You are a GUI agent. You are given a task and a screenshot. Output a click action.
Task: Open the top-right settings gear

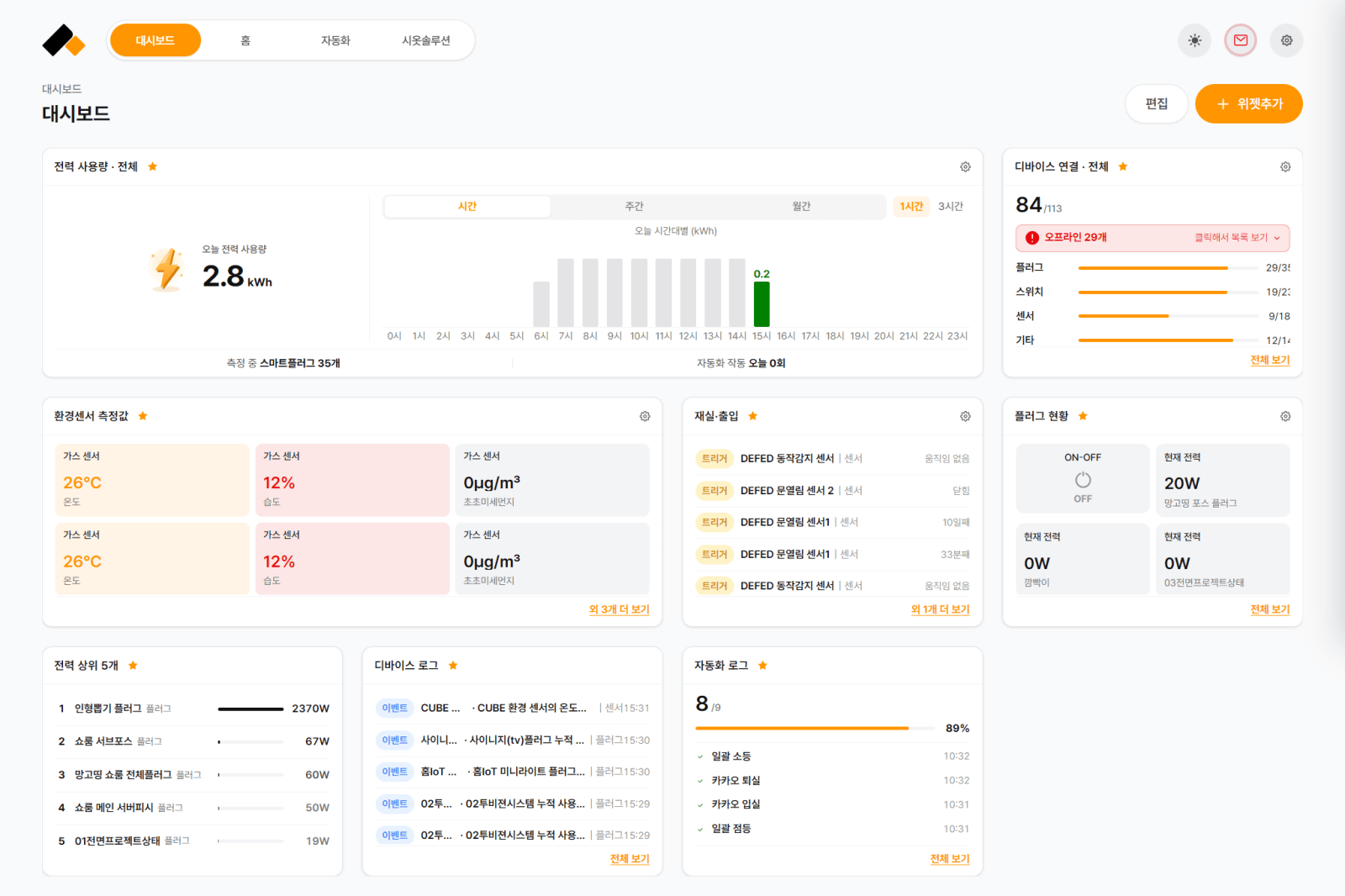click(1287, 40)
